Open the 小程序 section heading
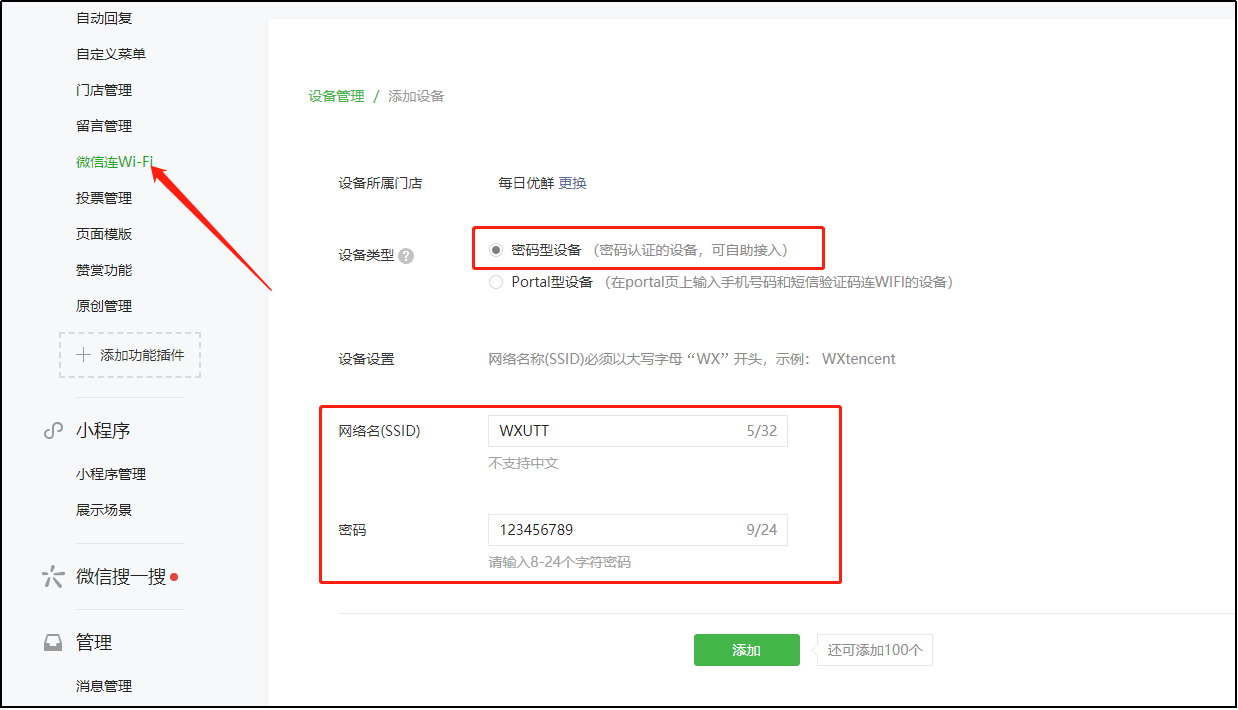This screenshot has width=1238, height=710. pos(103,431)
